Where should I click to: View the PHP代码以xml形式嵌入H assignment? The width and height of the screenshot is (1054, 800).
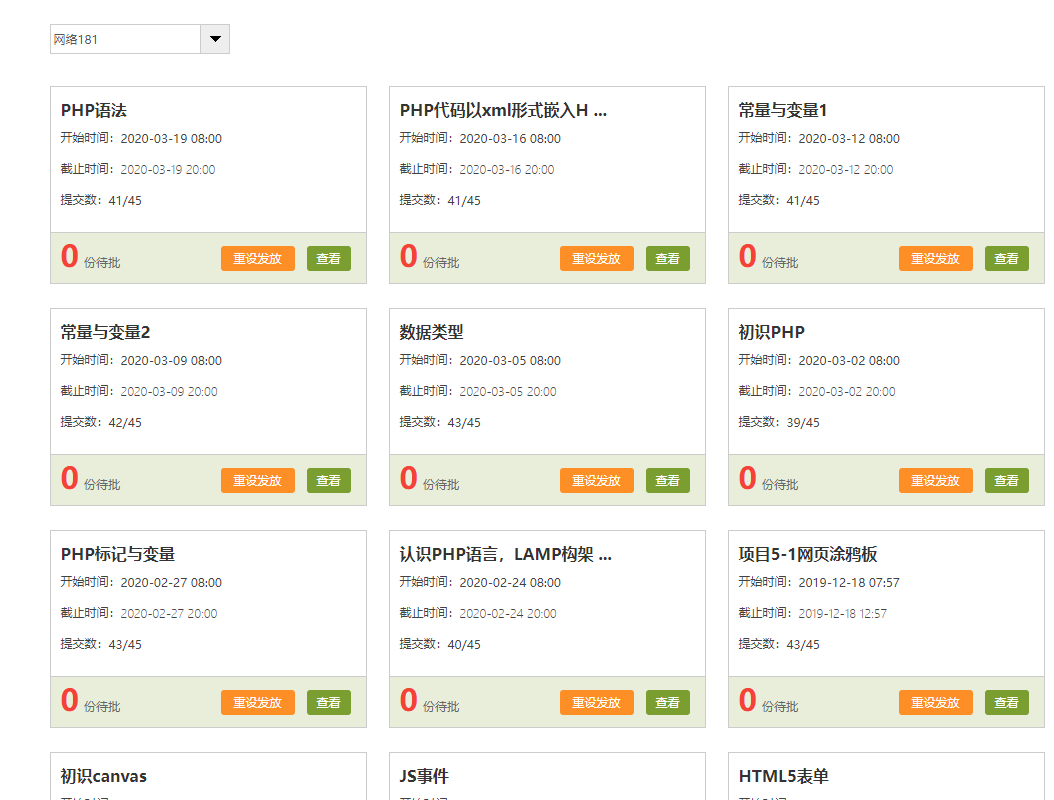click(667, 258)
